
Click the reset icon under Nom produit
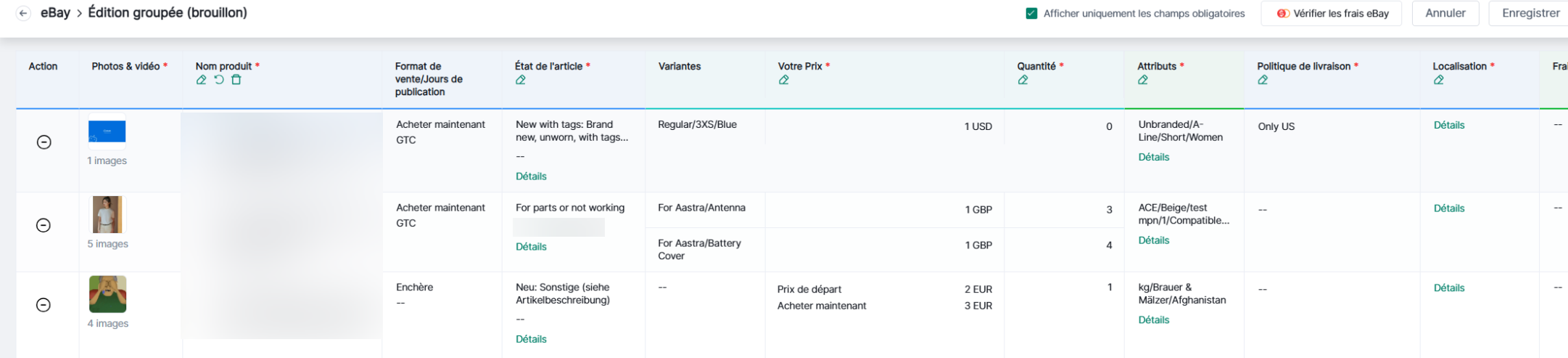tap(219, 80)
